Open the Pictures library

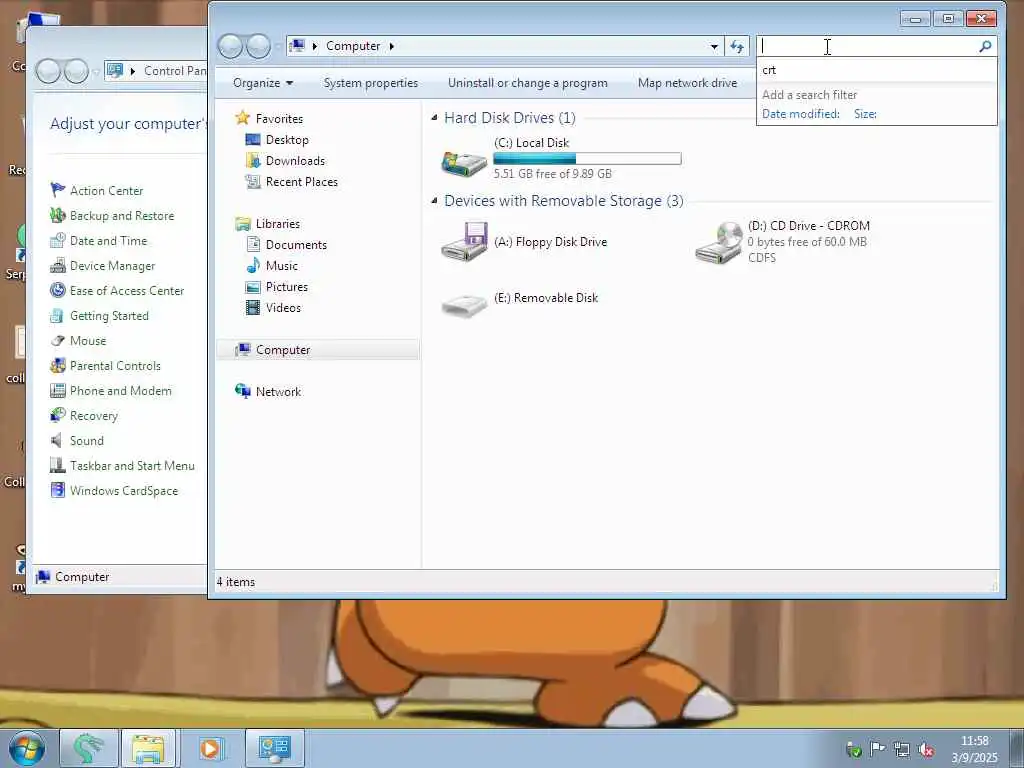(287, 287)
